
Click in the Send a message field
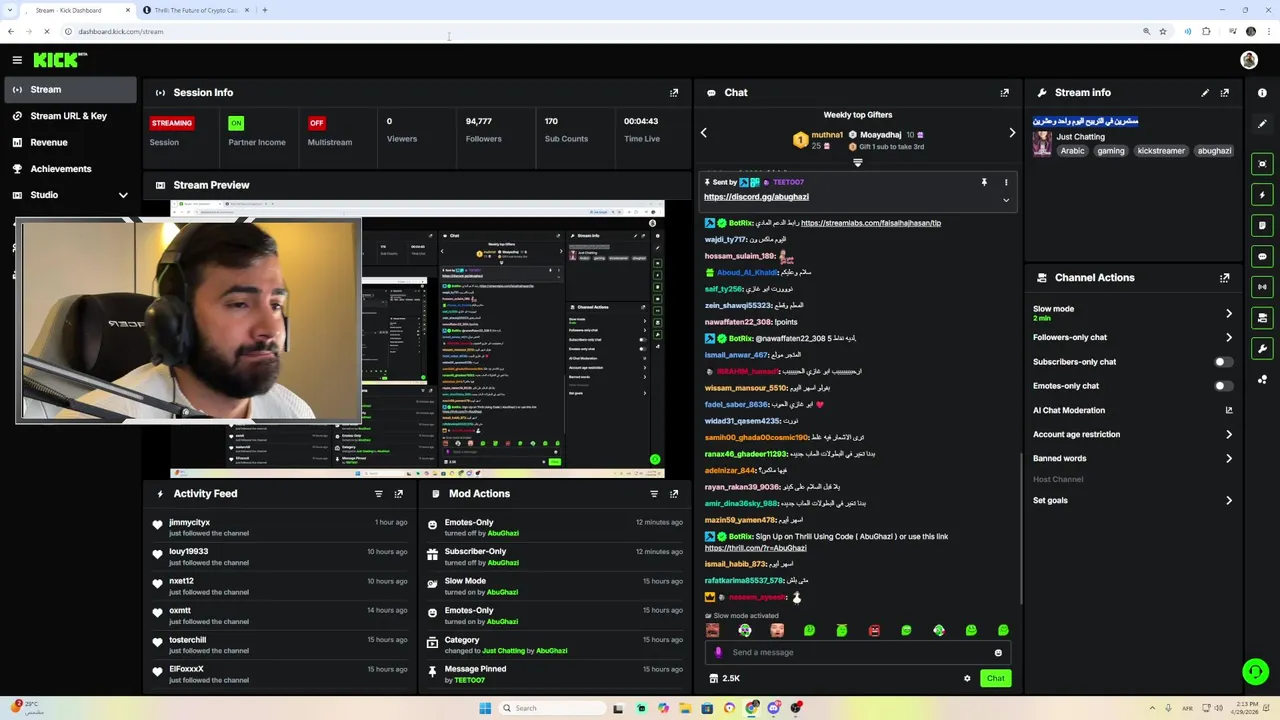coord(858,653)
